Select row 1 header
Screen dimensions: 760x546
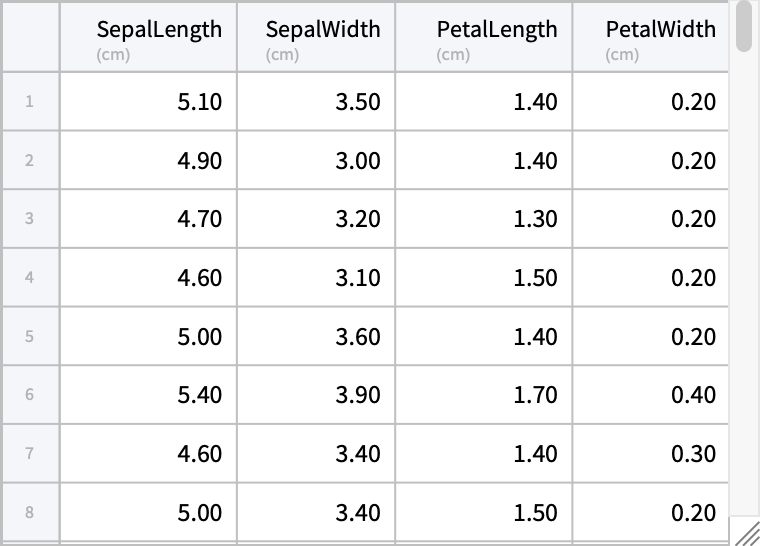[30, 101]
